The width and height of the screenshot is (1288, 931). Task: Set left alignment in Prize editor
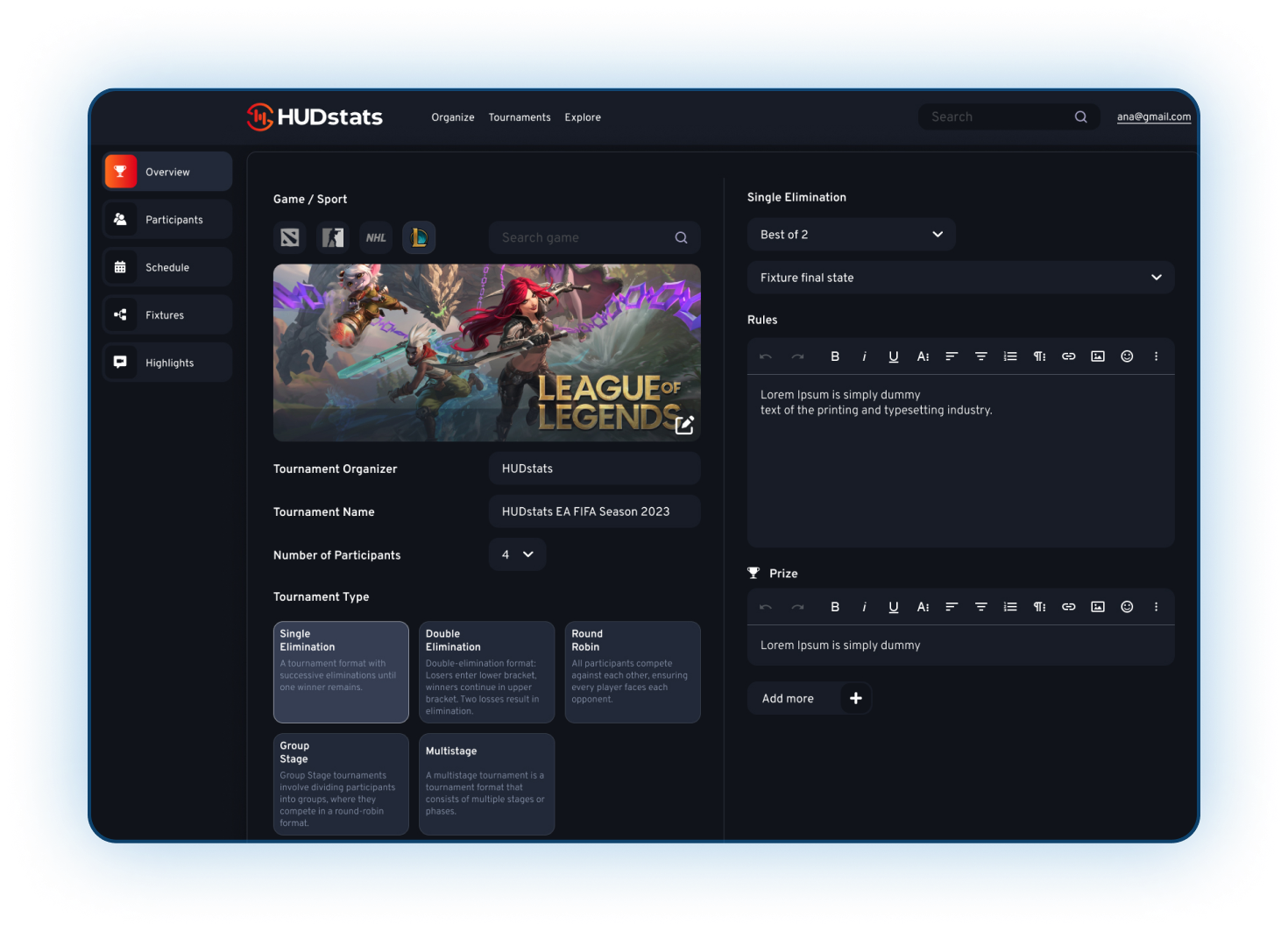[952, 607]
